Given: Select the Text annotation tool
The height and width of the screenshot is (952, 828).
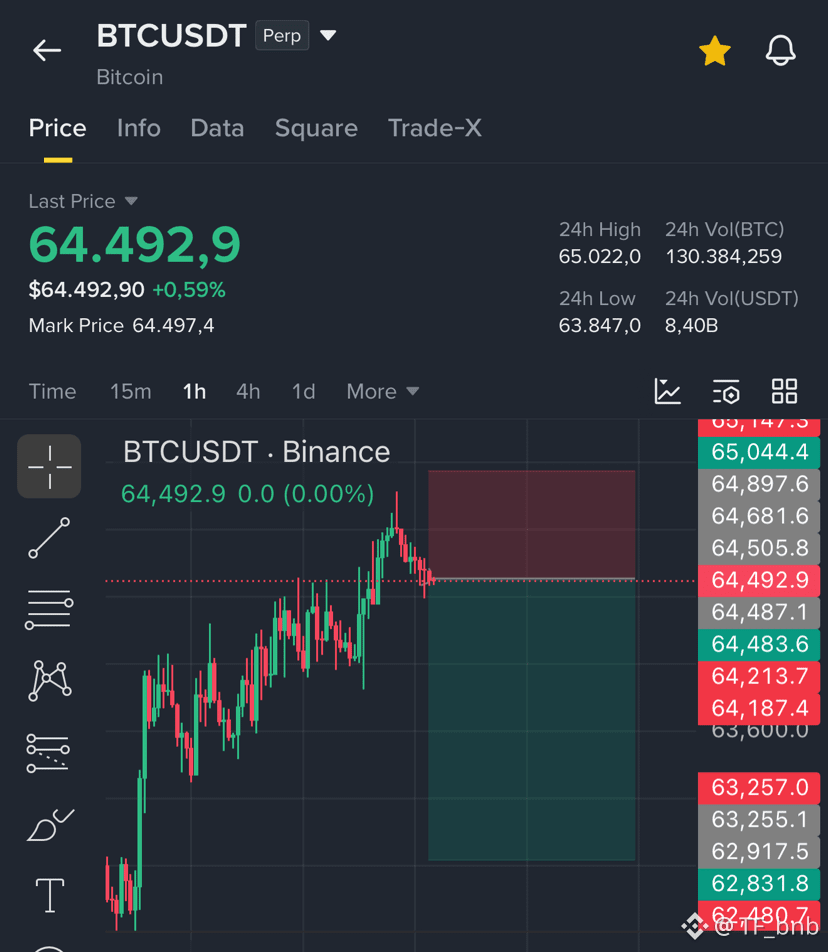Looking at the screenshot, I should (50, 895).
